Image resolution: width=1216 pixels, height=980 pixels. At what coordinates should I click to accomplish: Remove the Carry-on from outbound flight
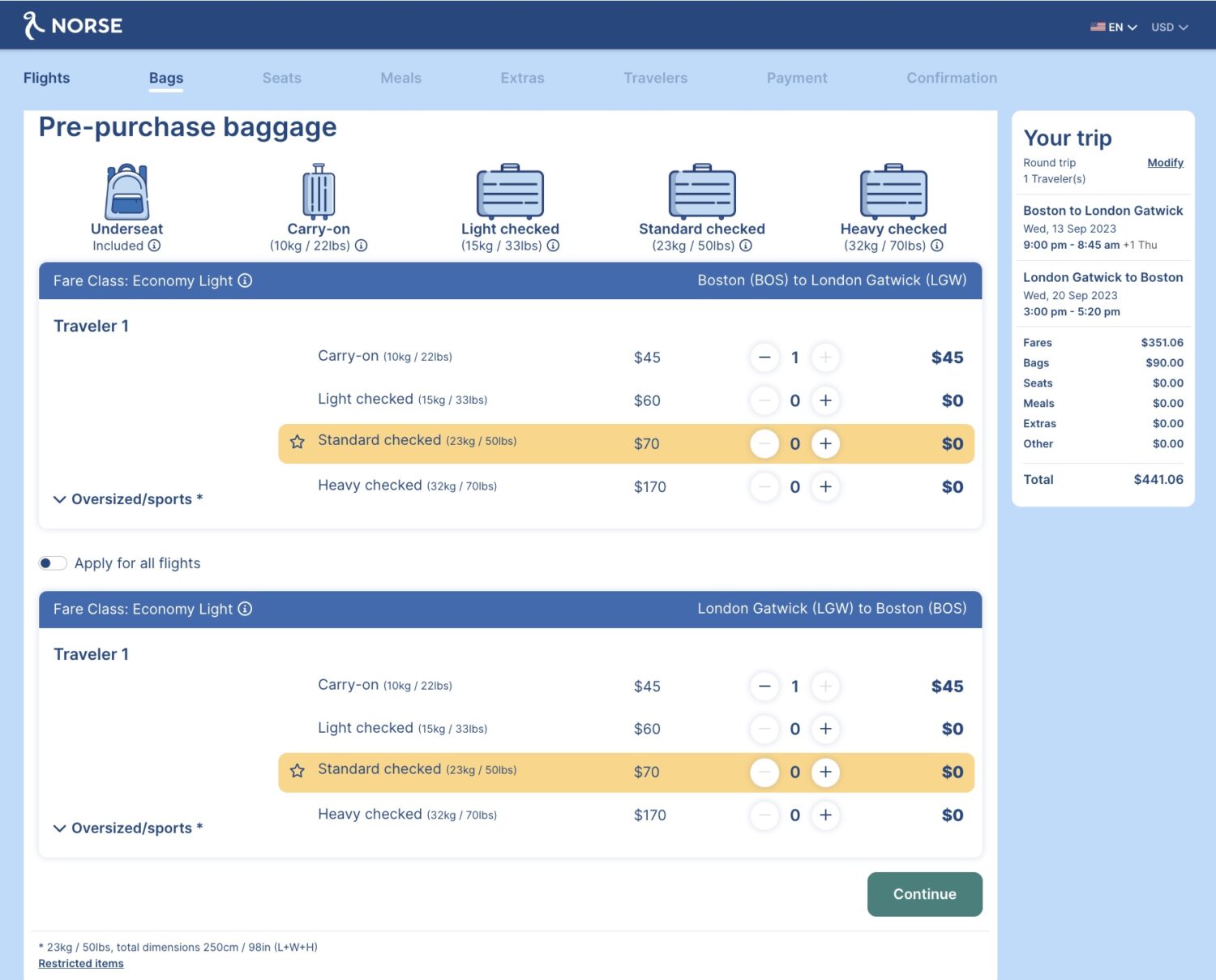764,357
